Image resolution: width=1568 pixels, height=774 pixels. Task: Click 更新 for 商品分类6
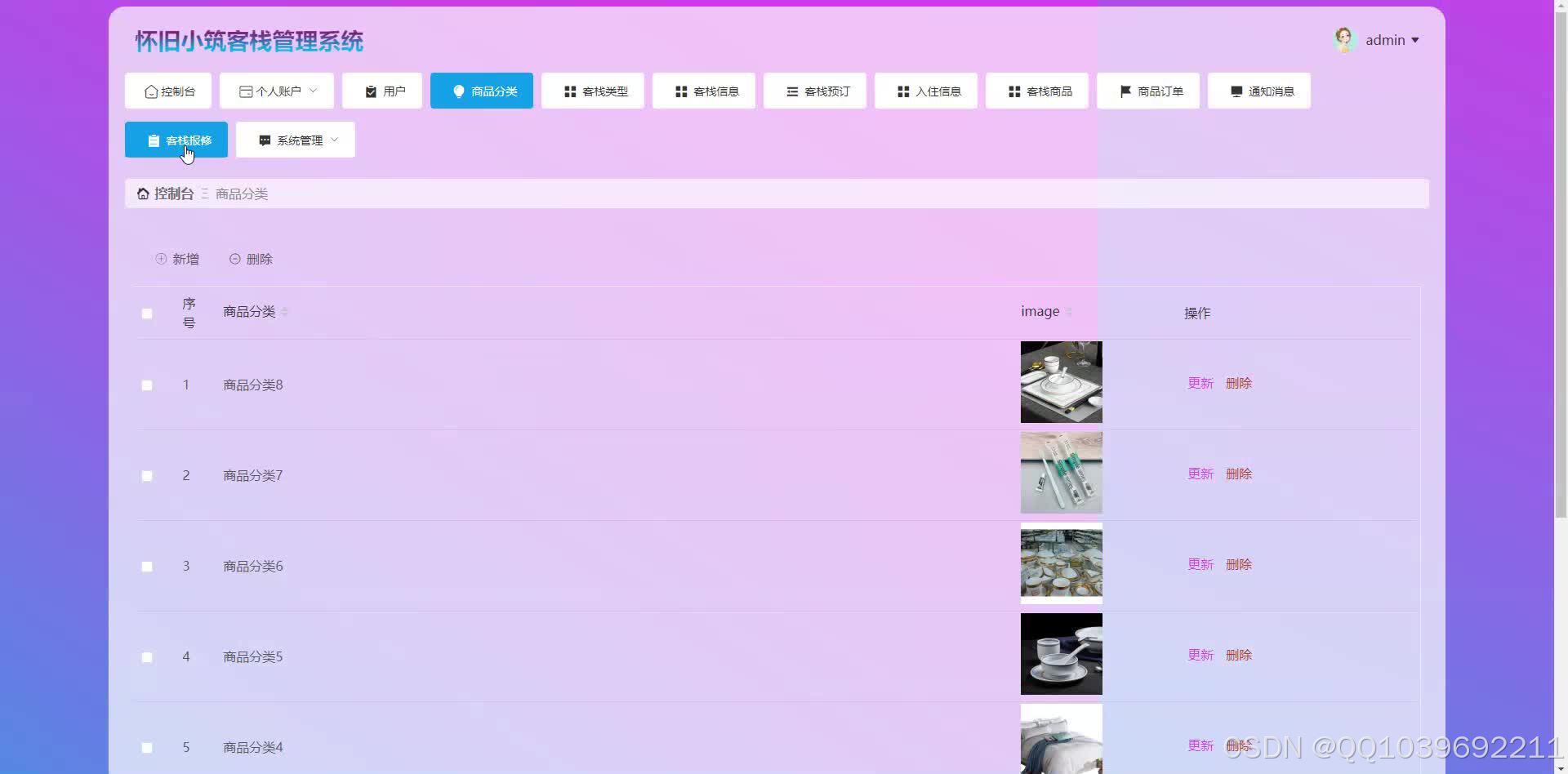(x=1200, y=564)
